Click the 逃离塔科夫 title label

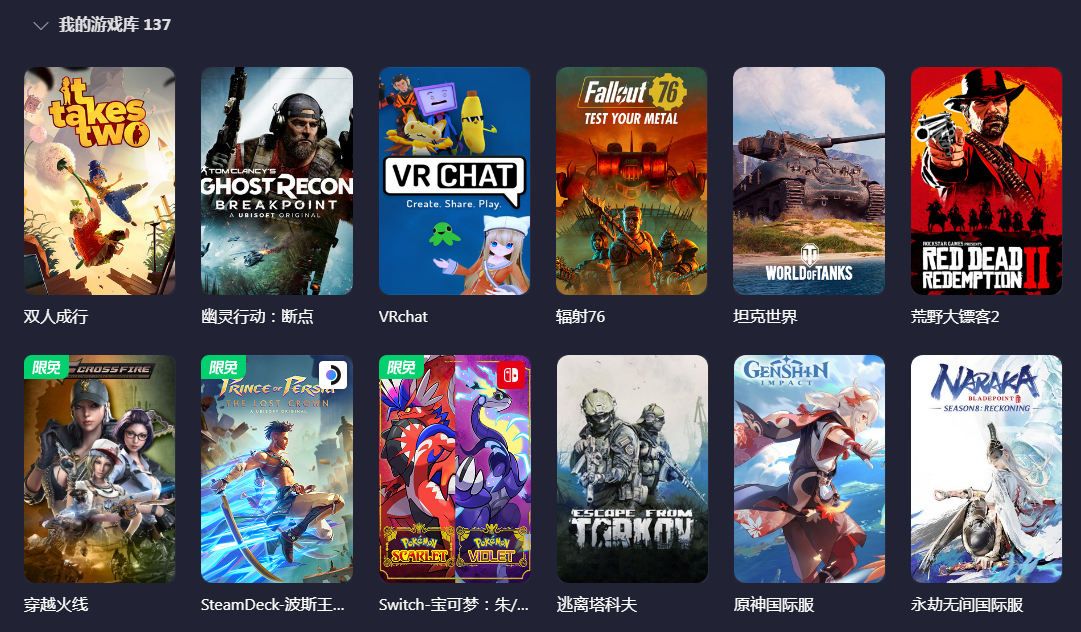[597, 604]
